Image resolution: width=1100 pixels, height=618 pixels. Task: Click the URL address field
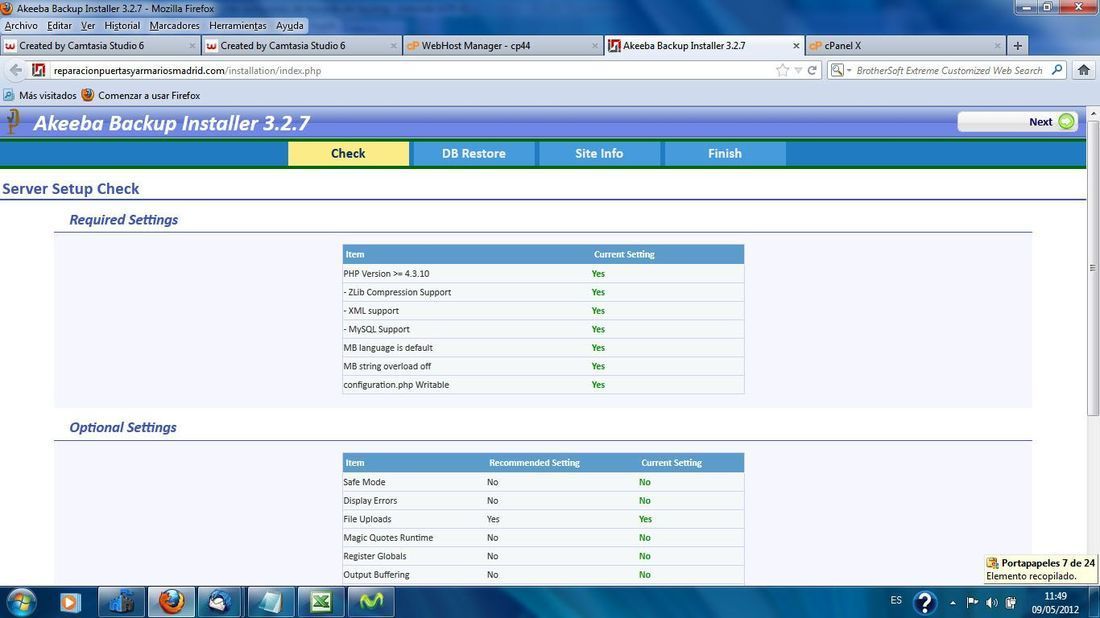coord(410,71)
